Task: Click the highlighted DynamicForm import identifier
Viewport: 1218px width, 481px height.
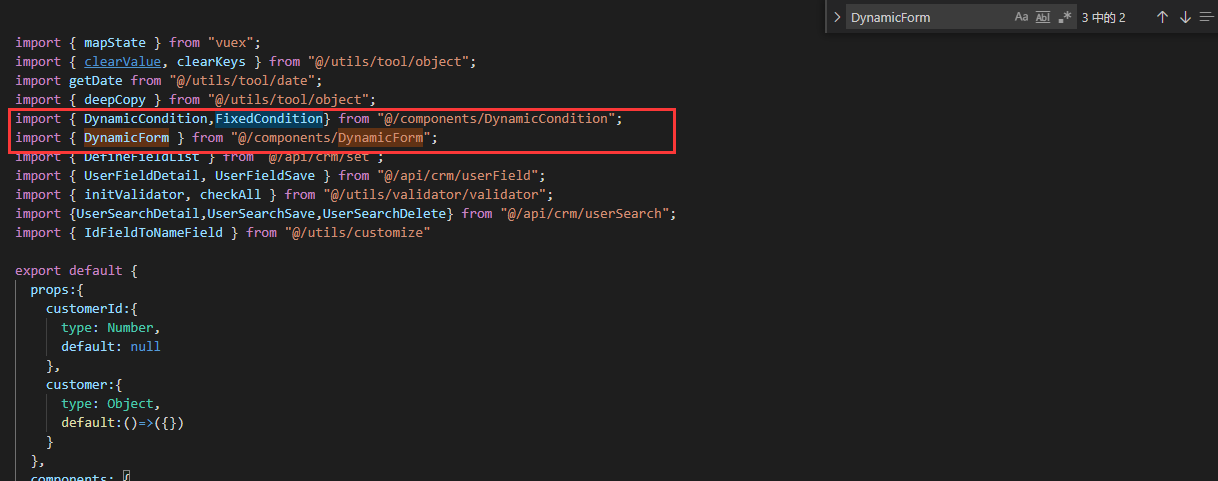Action: [x=126, y=137]
